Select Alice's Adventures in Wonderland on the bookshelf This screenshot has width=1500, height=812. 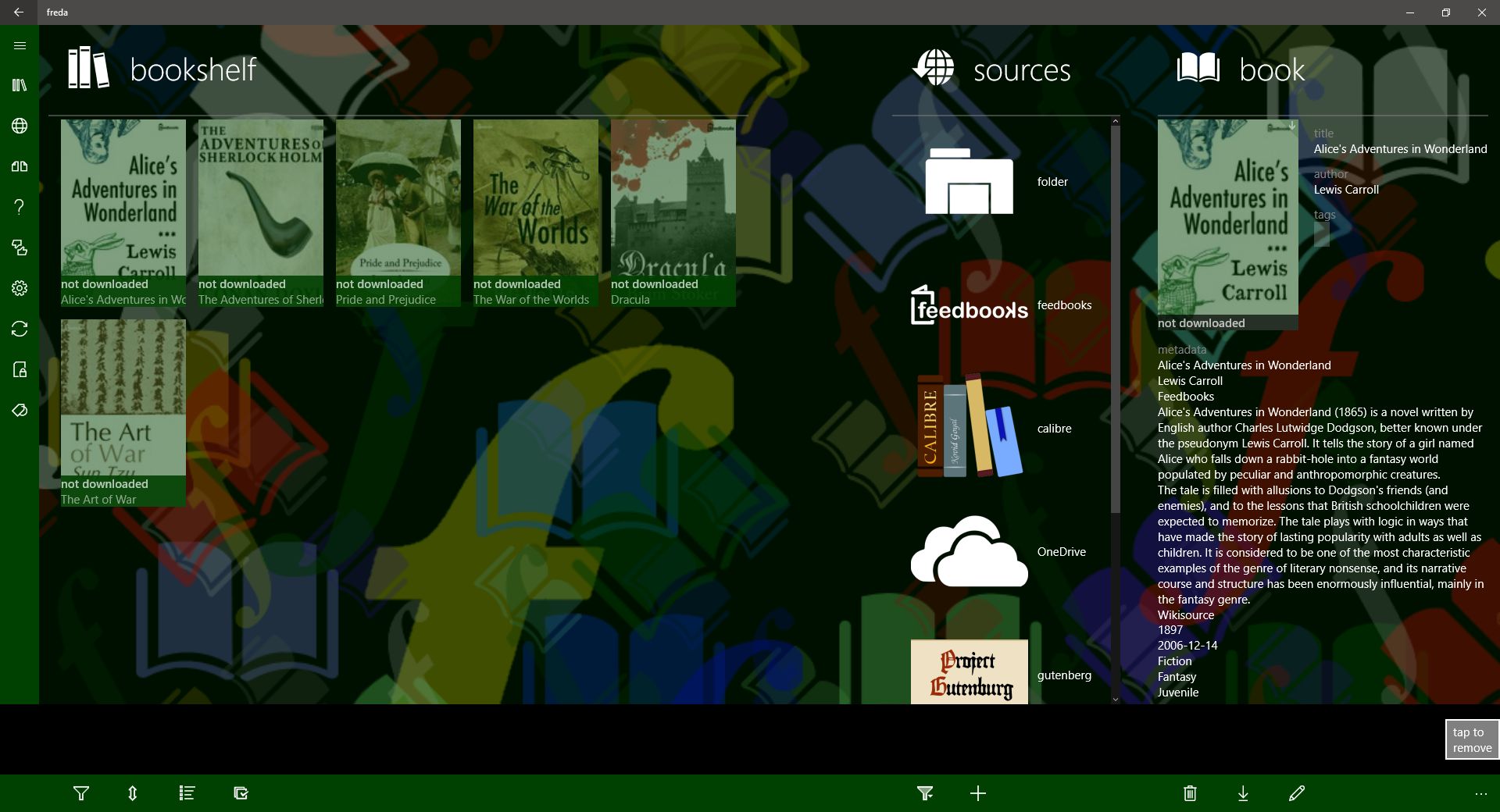tap(123, 212)
